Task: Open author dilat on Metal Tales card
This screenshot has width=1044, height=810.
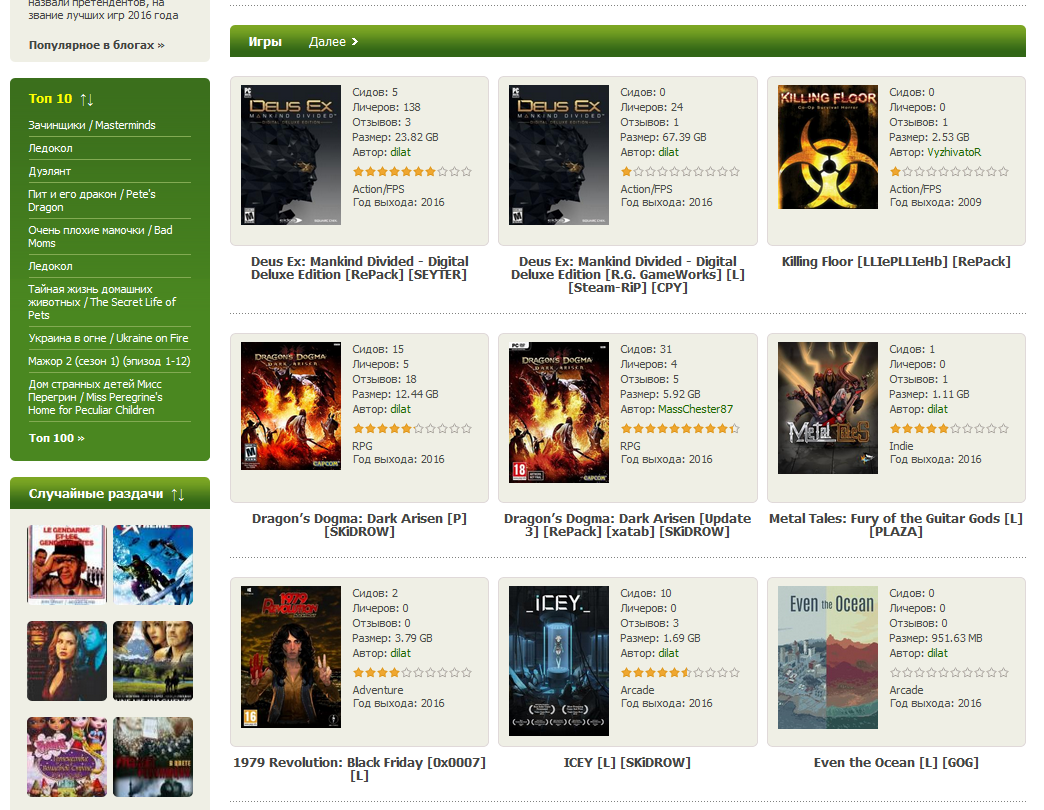Action: pos(937,409)
